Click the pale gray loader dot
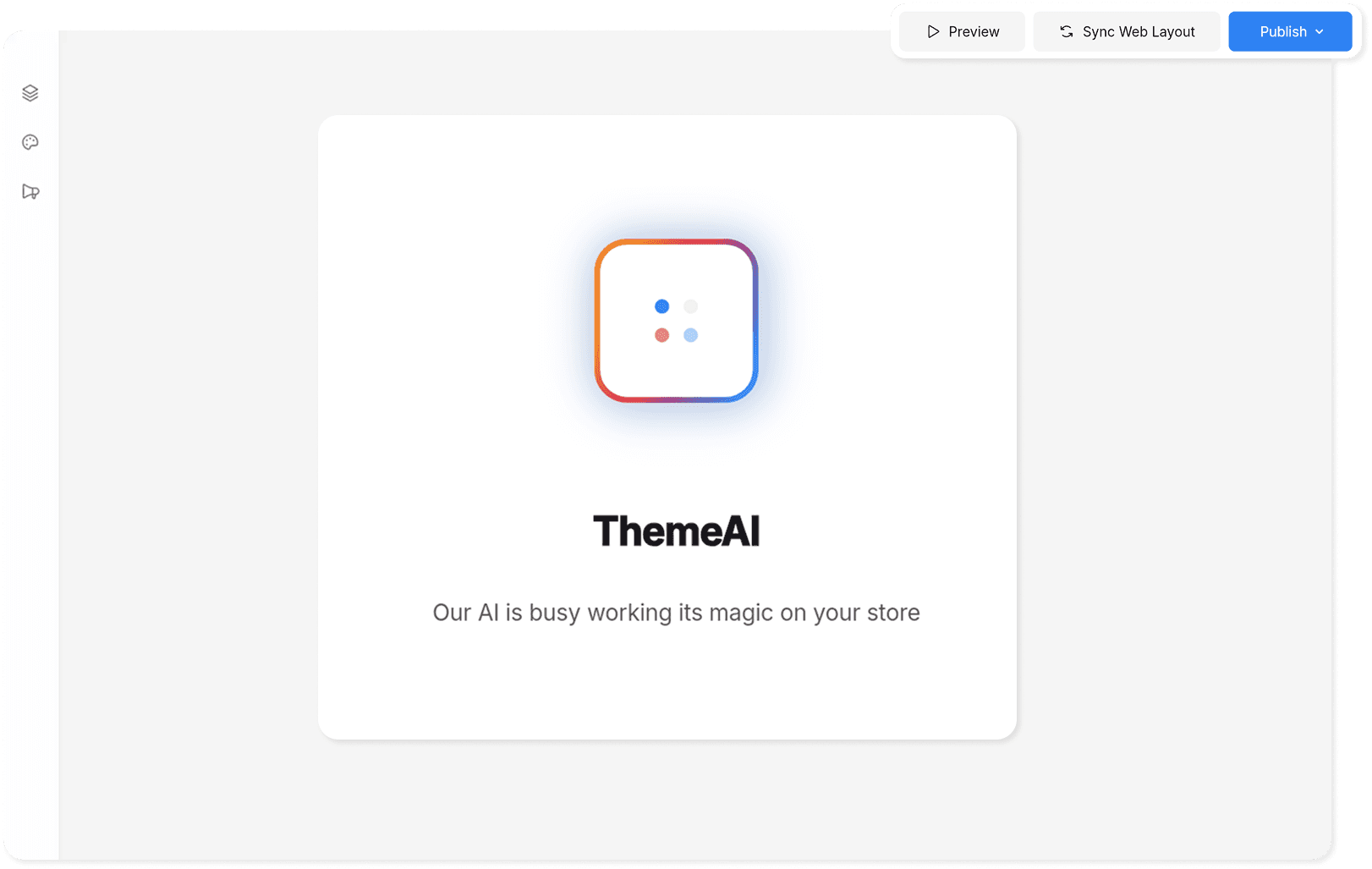1372x869 pixels. 691,306
